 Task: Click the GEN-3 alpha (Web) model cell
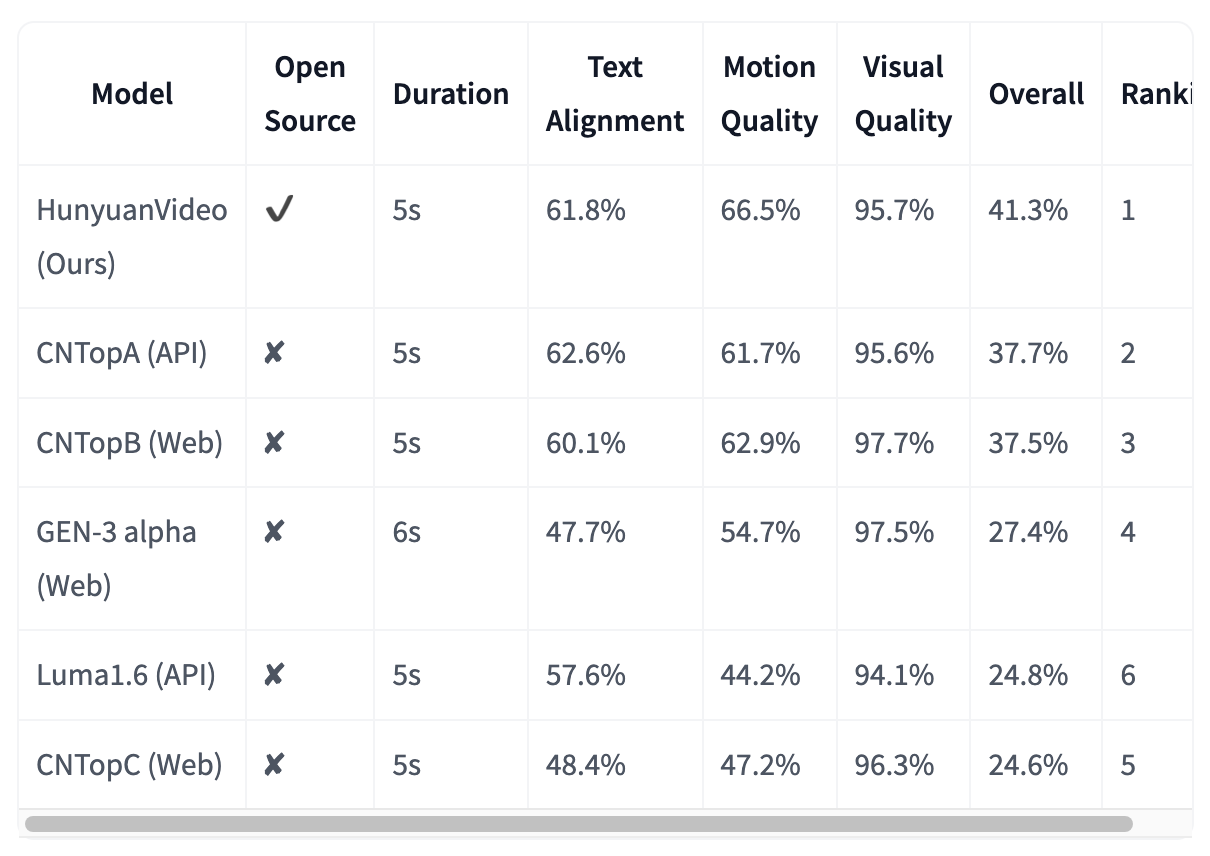116,558
